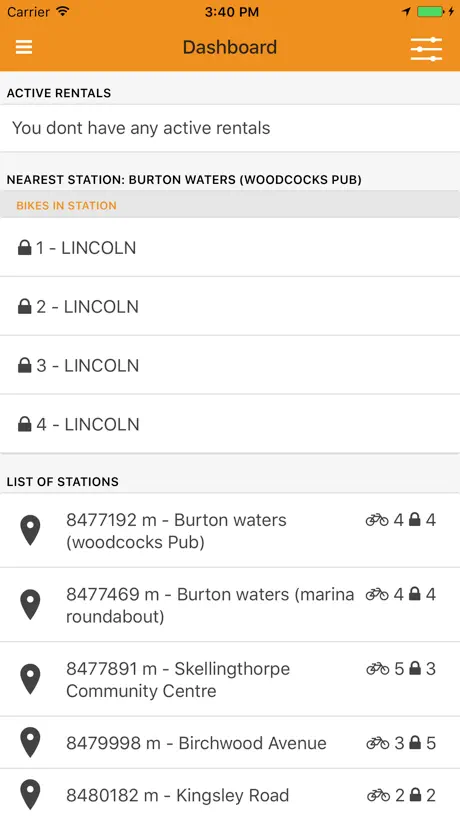Tap the lock icon for bike 3 - LINCOLN
This screenshot has width=460, height=818.
pyautogui.click(x=25, y=365)
